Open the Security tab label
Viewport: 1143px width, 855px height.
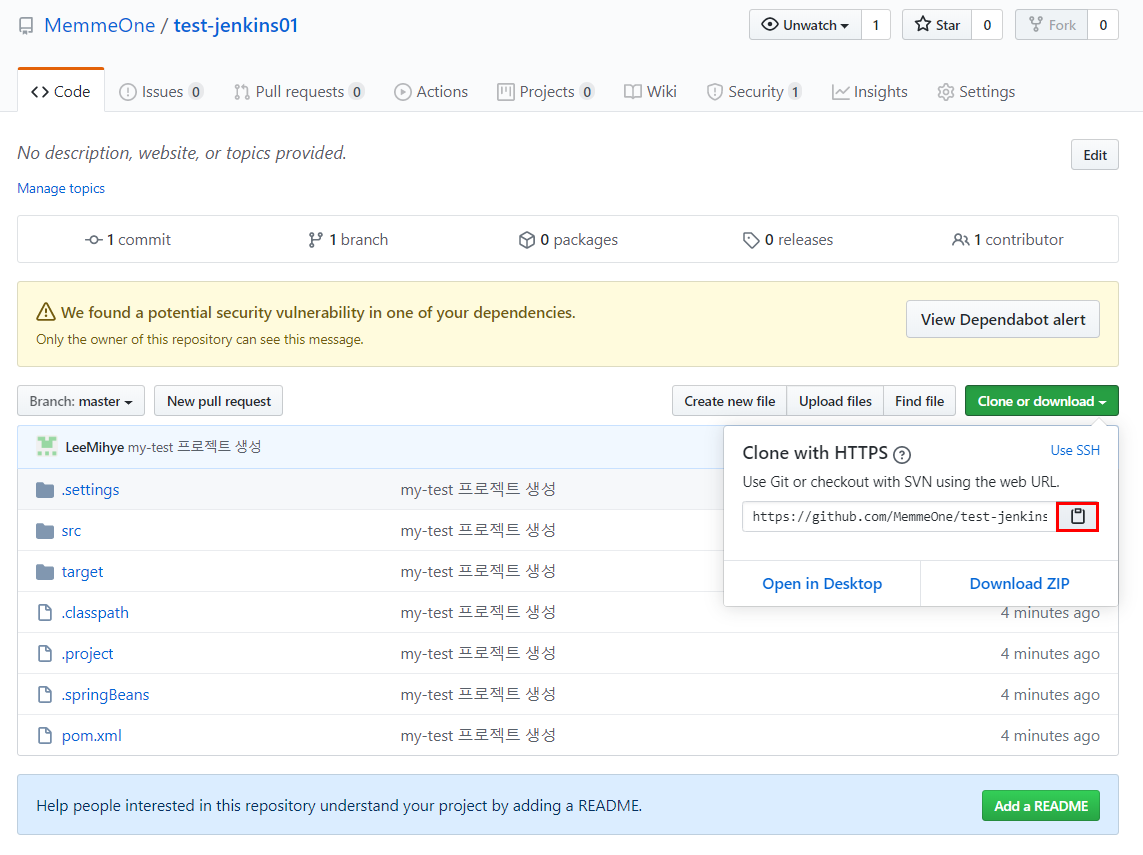tap(755, 92)
